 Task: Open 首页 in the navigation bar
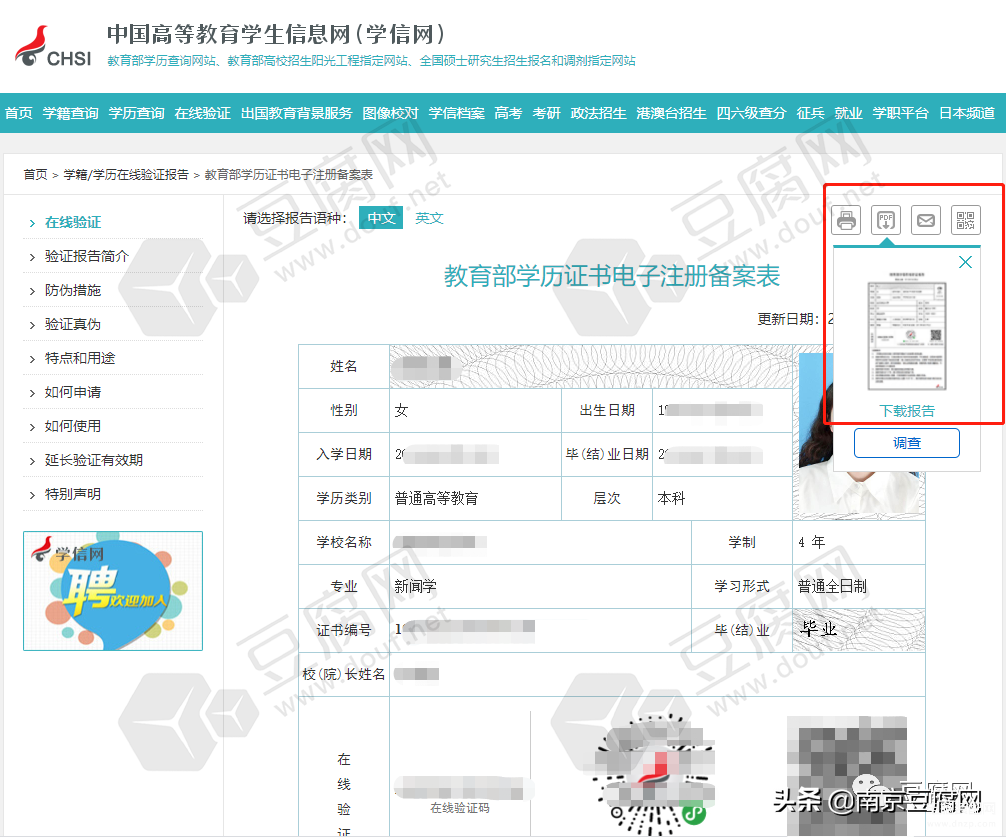[x=19, y=114]
